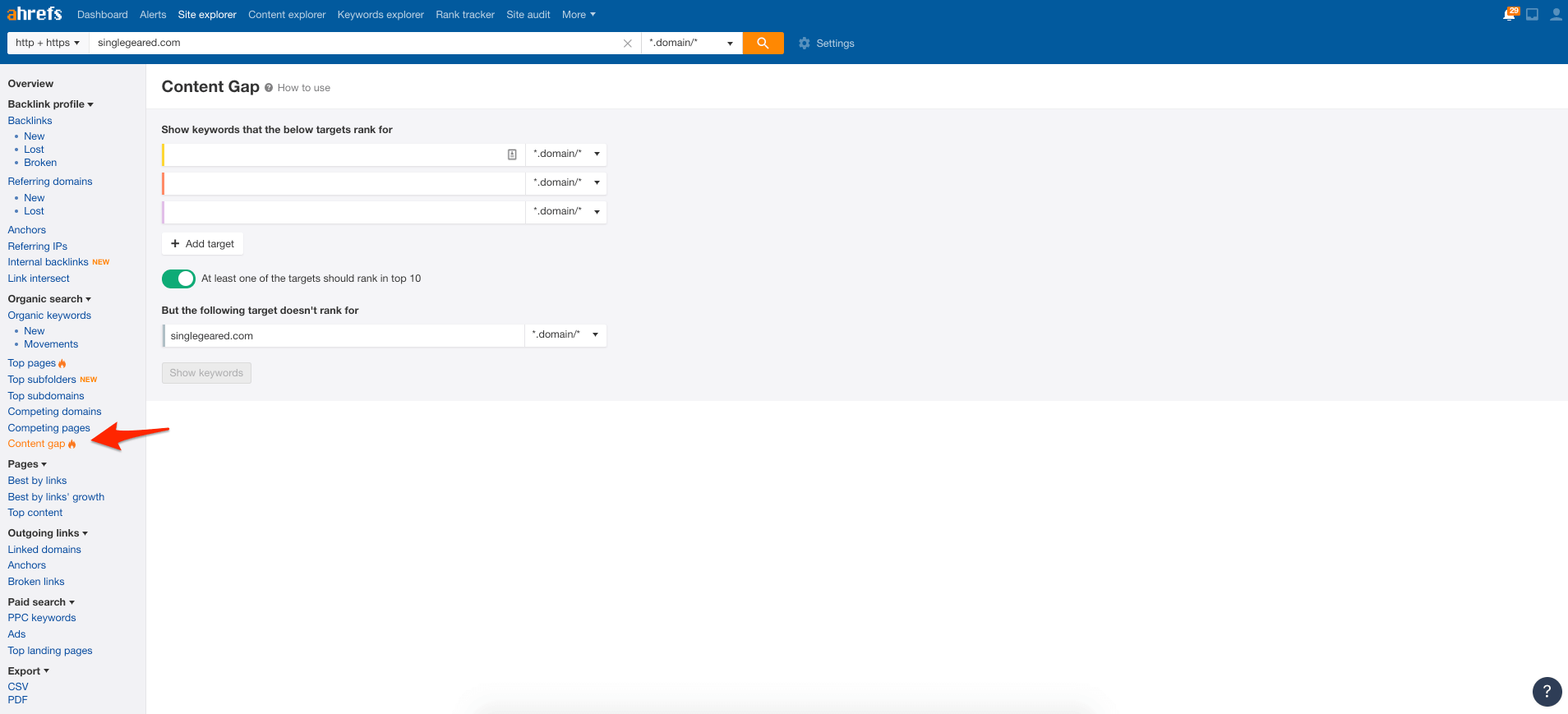The height and width of the screenshot is (714, 1568).
Task: Open Referring IPs report
Action: pos(37,246)
